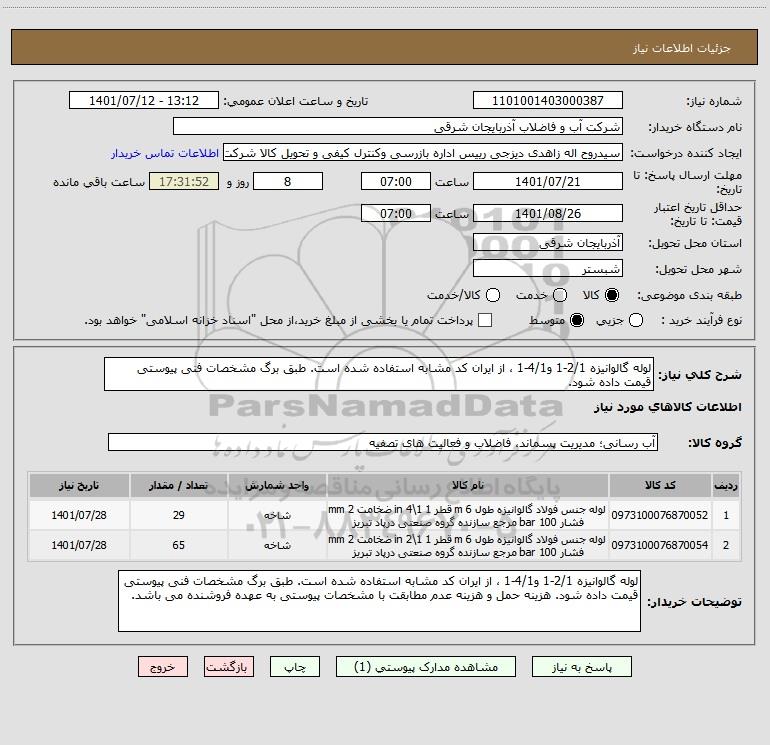Click the تاریخ نیاز column header
The height and width of the screenshot is (745, 770).
79,485
